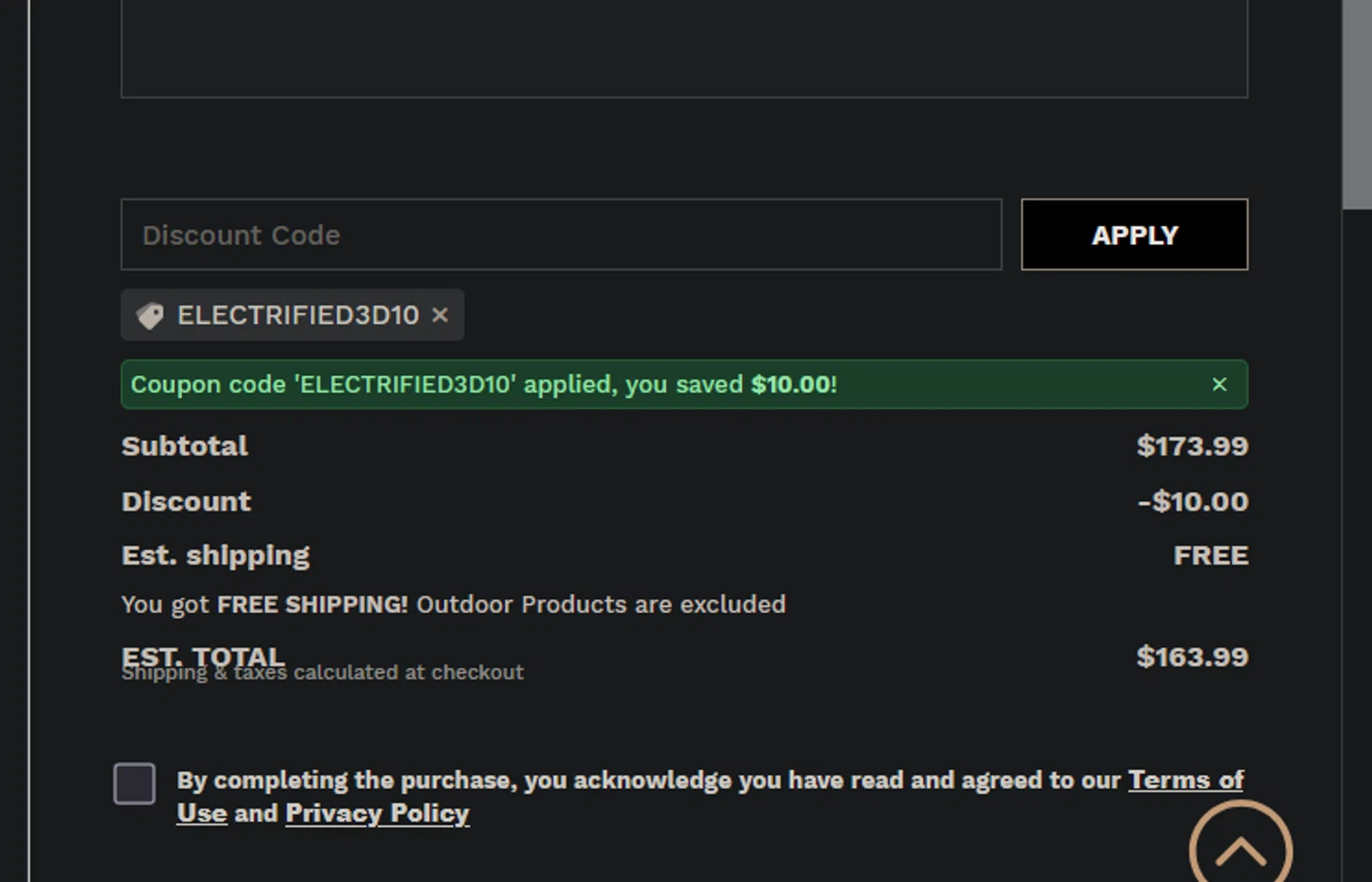This screenshot has height=882, width=1372.
Task: Click the ELECTRIFIED3D10 coupon label text
Action: tap(298, 316)
